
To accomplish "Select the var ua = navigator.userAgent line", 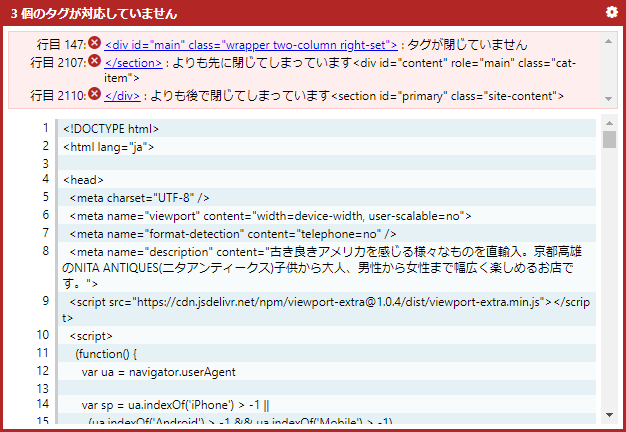I will pyautogui.click(x=327, y=372).
